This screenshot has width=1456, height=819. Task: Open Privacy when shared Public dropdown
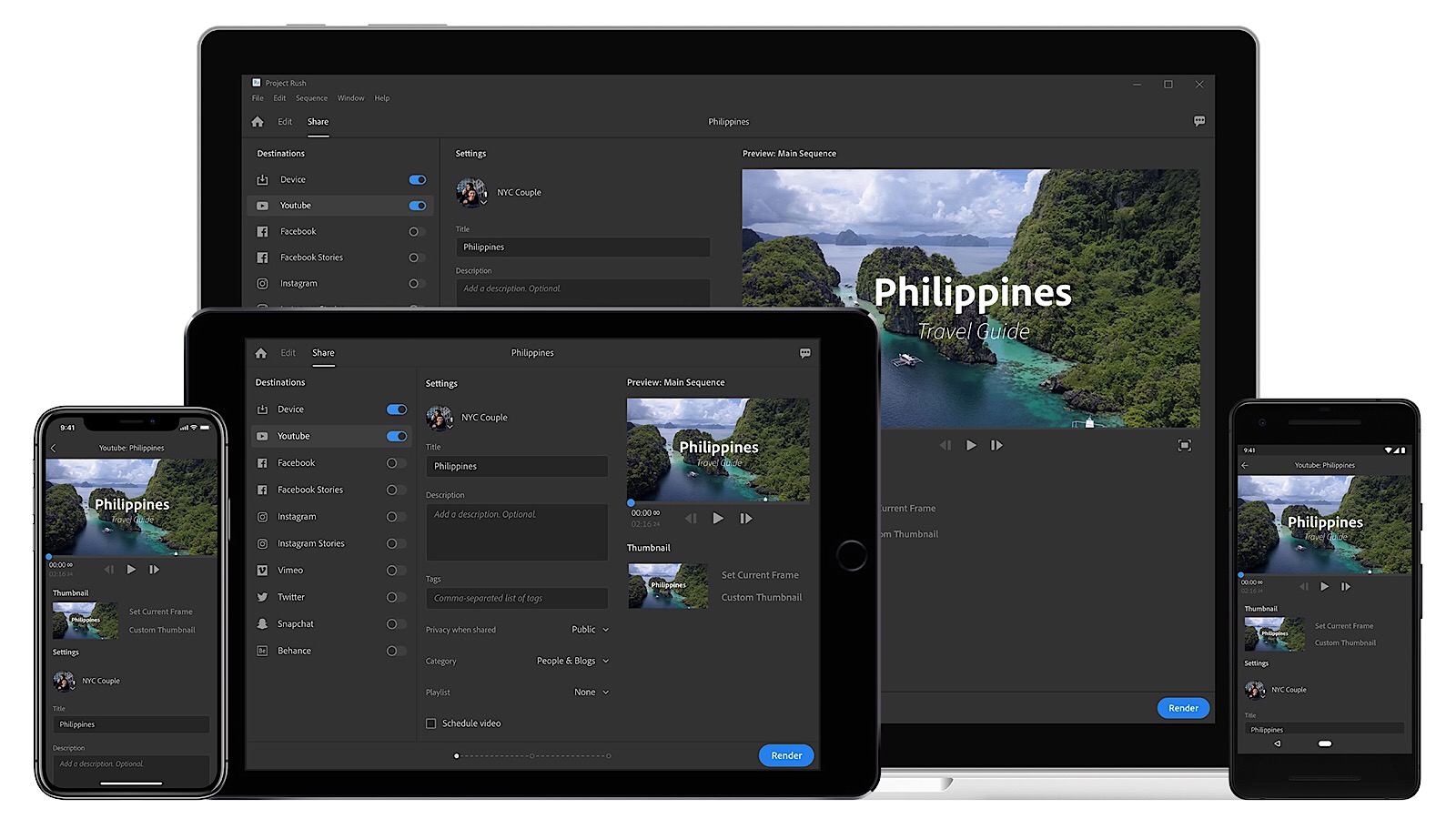click(x=591, y=630)
